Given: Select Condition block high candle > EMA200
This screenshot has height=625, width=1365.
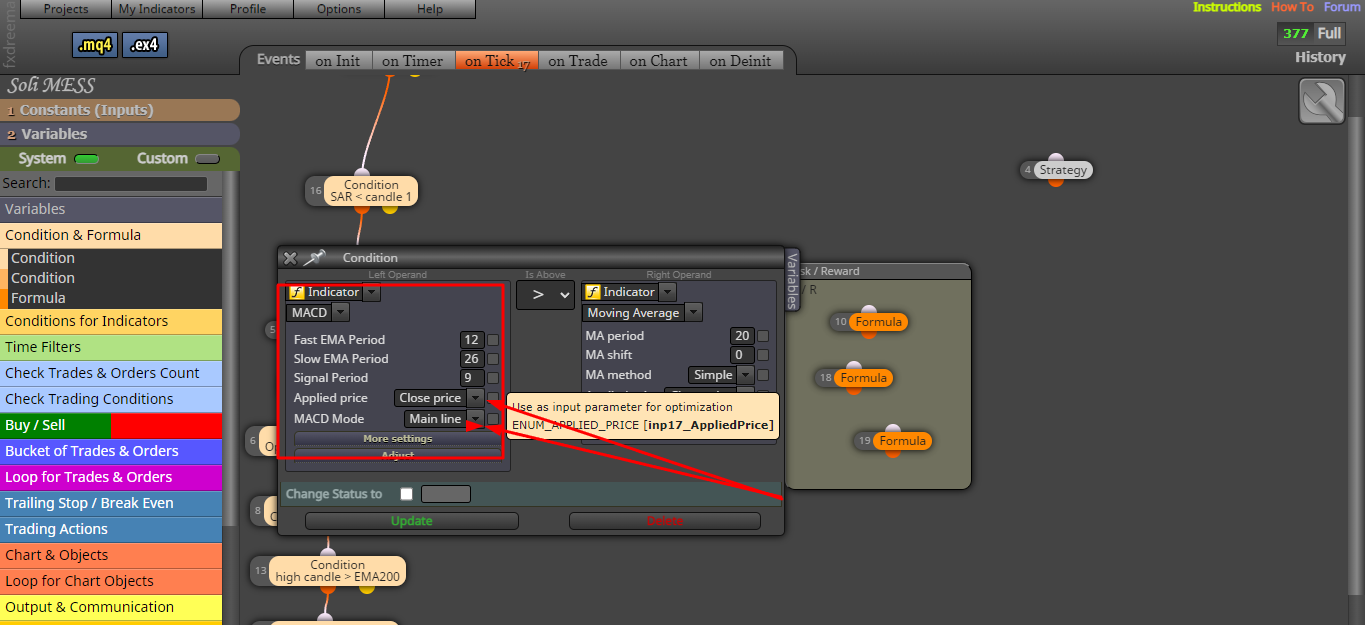Looking at the screenshot, I should coord(338,571).
